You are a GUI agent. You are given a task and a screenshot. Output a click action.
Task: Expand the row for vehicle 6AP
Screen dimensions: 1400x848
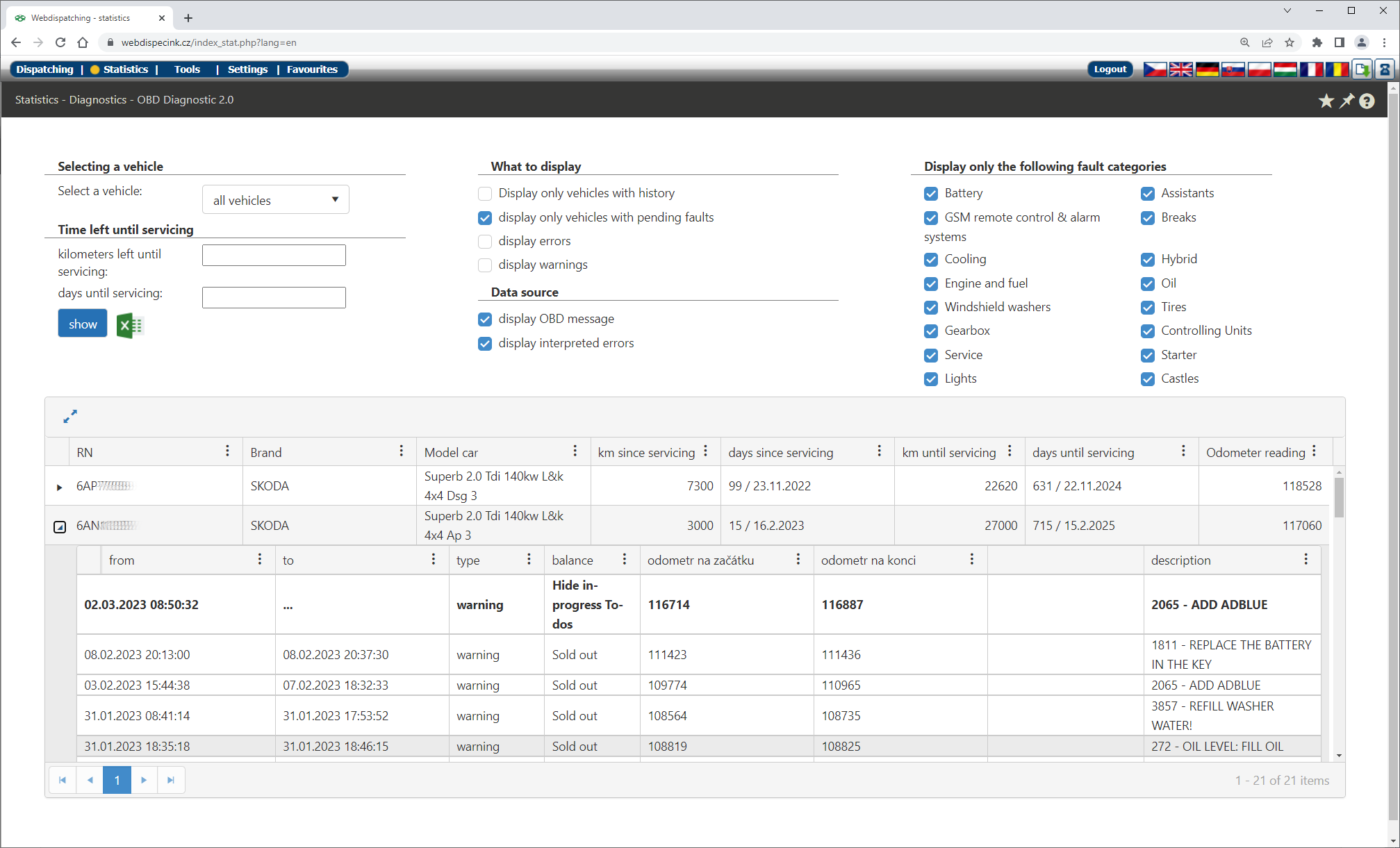click(x=59, y=486)
